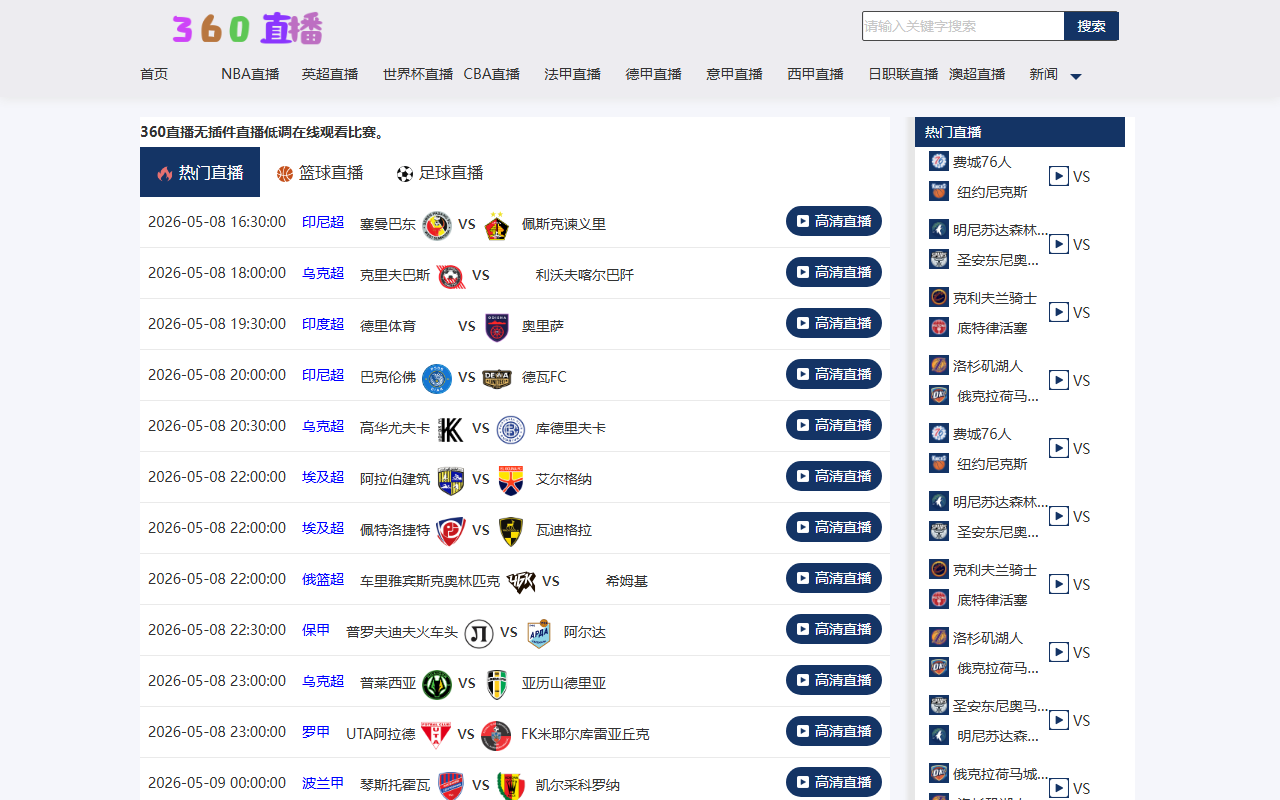Screen dimensions: 1280x800
Task: Play sidebar match 洛杉矶湖人 vs 俄克拉荷马, first entry
Action: [1059, 380]
